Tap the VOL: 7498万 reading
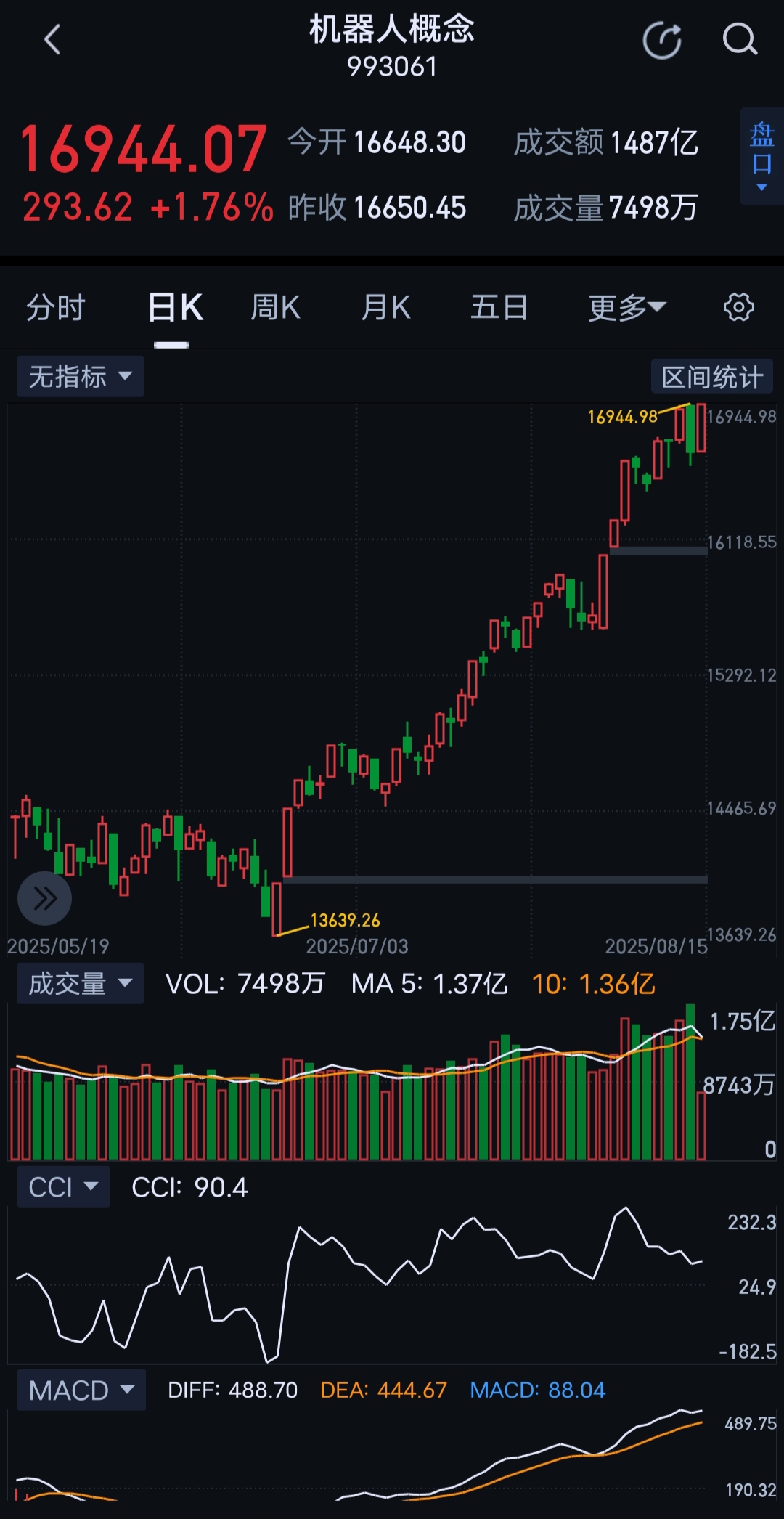 (245, 983)
